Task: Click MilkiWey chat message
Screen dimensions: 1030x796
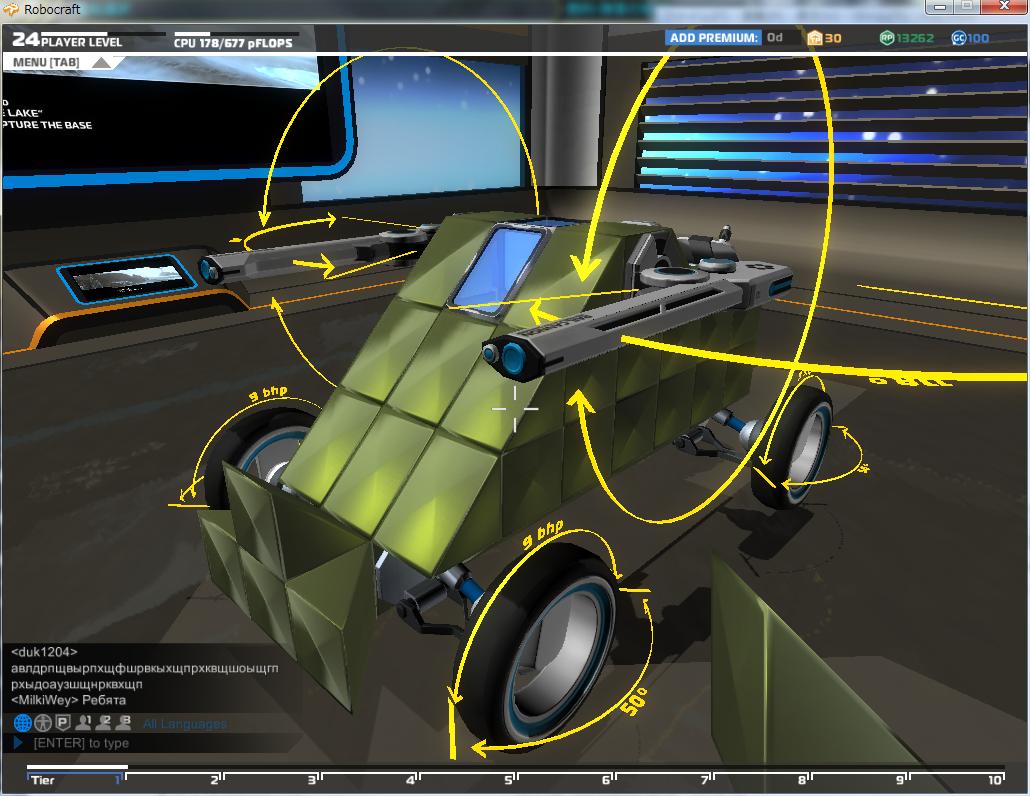Action: coord(68,700)
